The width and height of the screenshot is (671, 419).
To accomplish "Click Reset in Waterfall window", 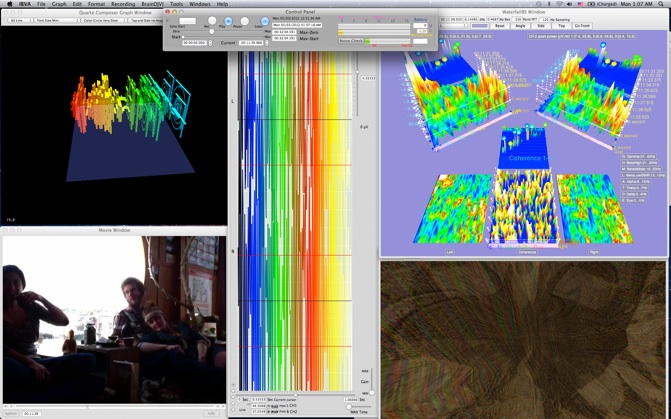I will [499, 26].
